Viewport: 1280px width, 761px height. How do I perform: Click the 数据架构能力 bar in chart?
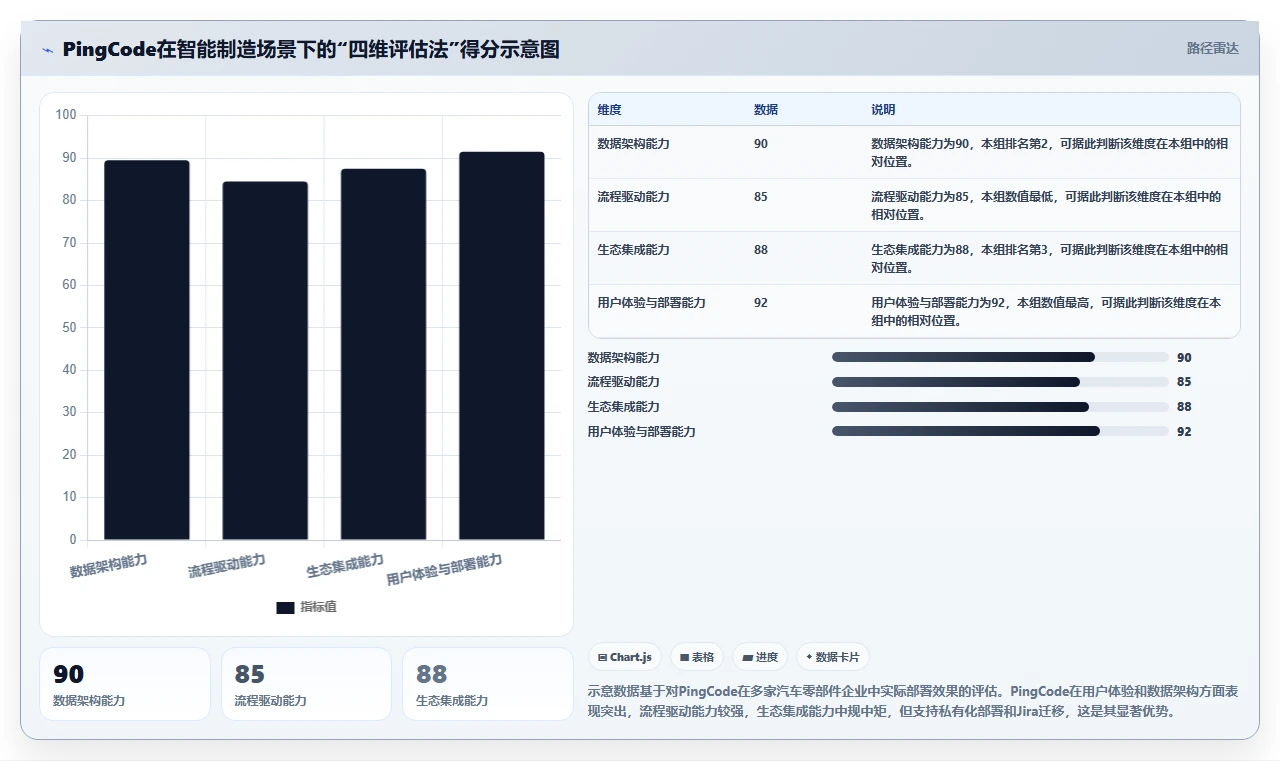pos(147,350)
